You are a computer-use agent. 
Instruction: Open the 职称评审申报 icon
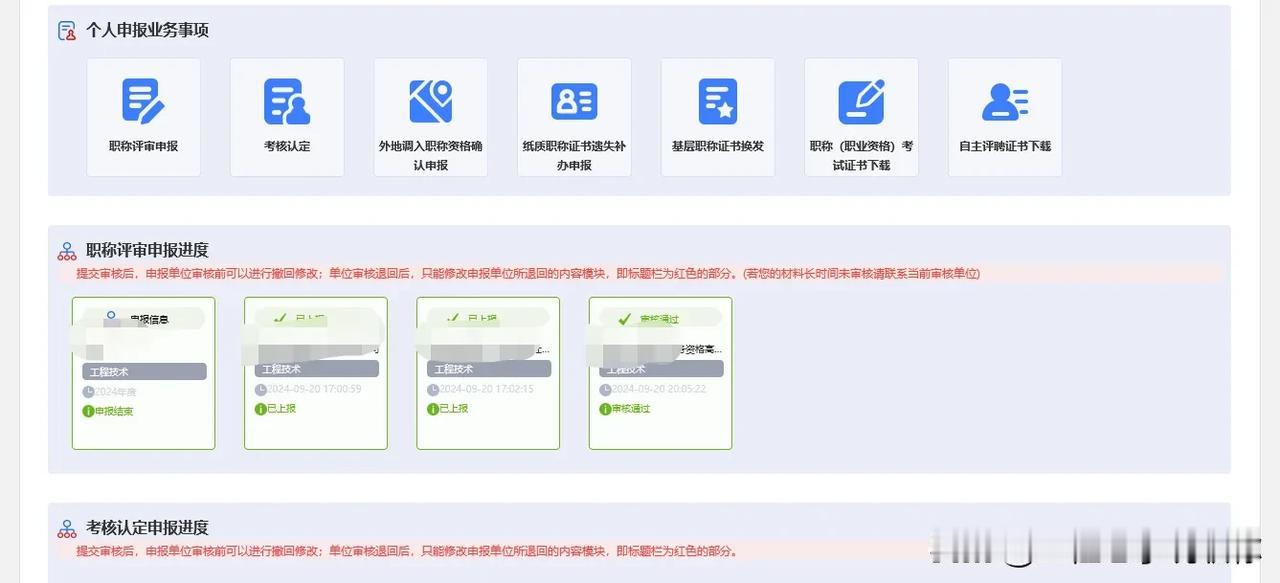pyautogui.click(x=143, y=101)
